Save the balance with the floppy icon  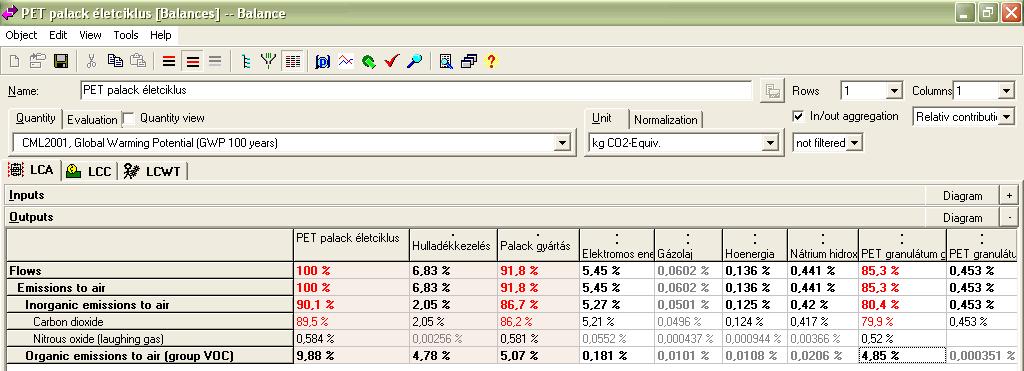(x=61, y=61)
